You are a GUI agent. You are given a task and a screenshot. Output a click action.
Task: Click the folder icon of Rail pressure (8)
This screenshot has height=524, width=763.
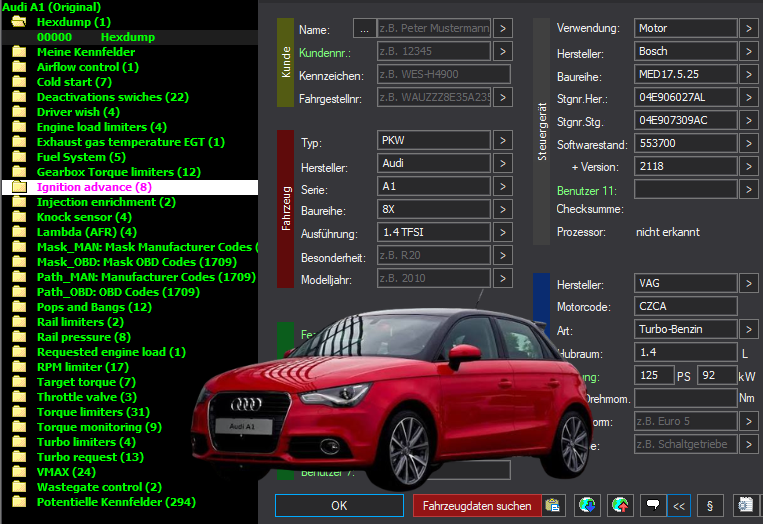tap(19, 337)
